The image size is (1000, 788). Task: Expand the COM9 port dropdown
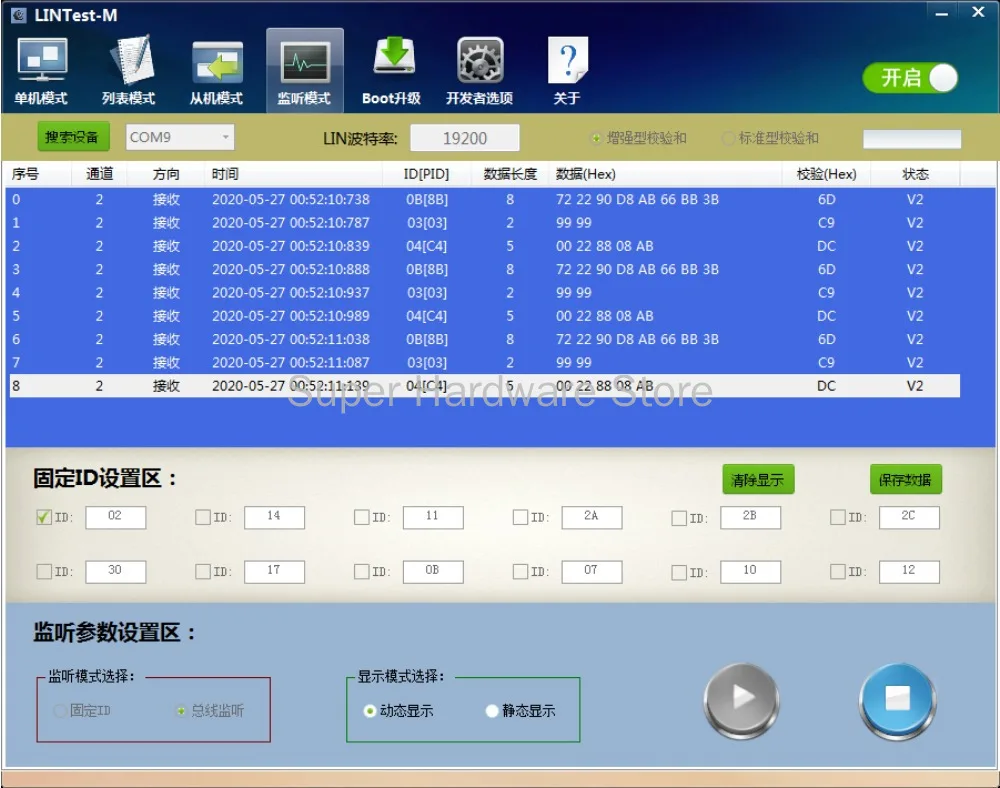coord(180,137)
